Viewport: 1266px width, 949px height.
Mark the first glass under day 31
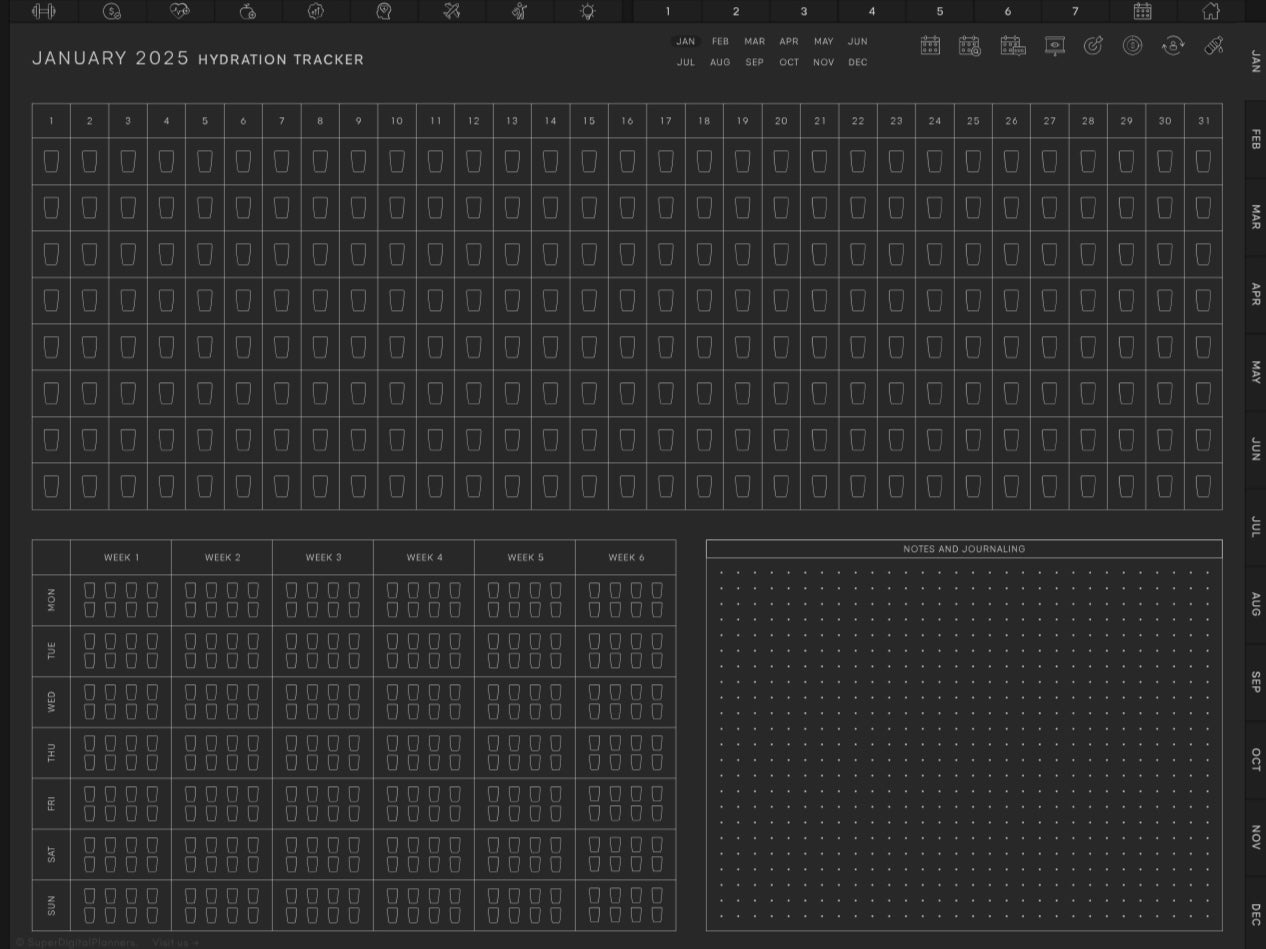coord(1203,161)
